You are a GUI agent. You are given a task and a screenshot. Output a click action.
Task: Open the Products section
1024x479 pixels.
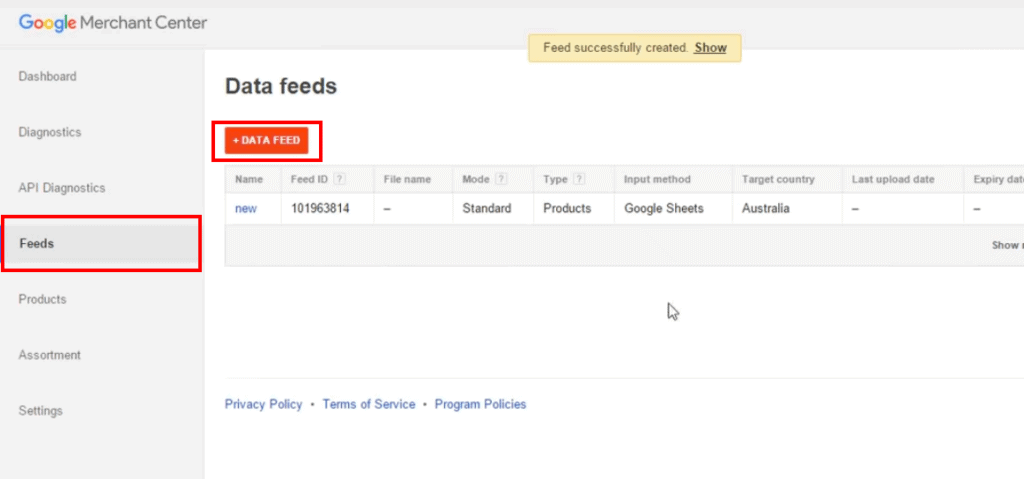click(x=42, y=299)
